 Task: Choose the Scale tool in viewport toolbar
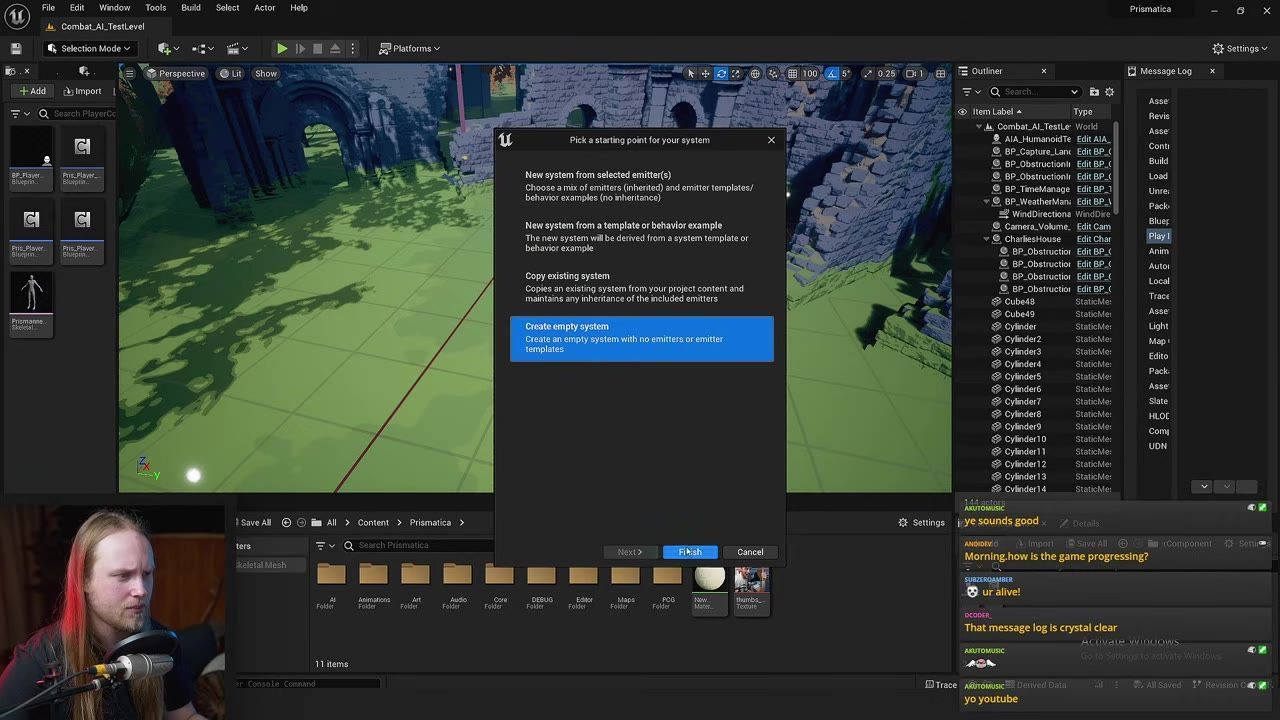(736, 73)
